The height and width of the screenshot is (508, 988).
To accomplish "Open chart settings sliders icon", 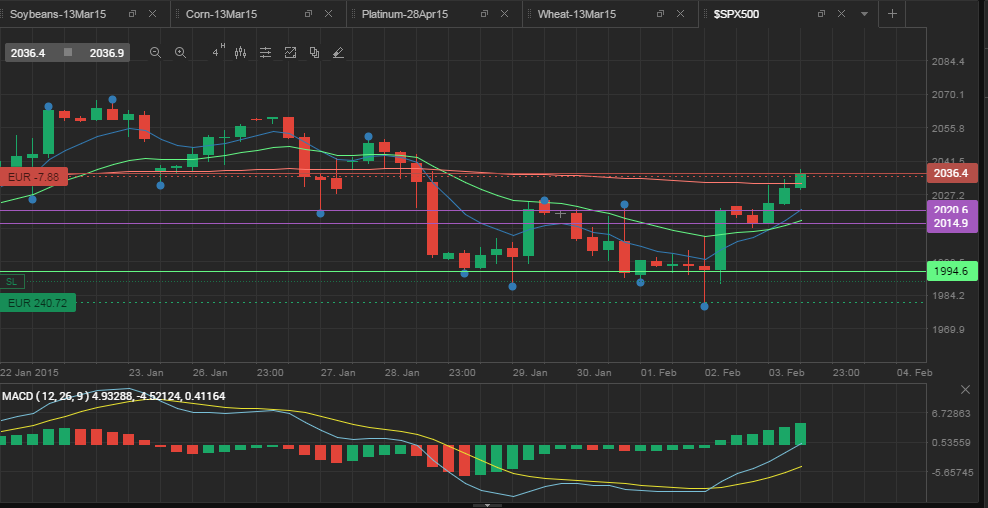I will (x=265, y=53).
